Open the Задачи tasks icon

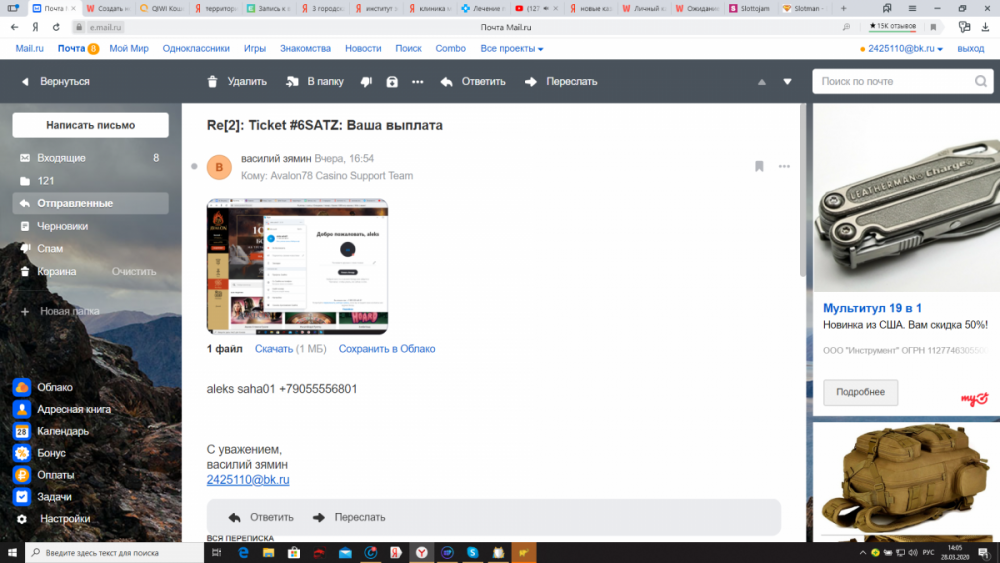[x=22, y=497]
